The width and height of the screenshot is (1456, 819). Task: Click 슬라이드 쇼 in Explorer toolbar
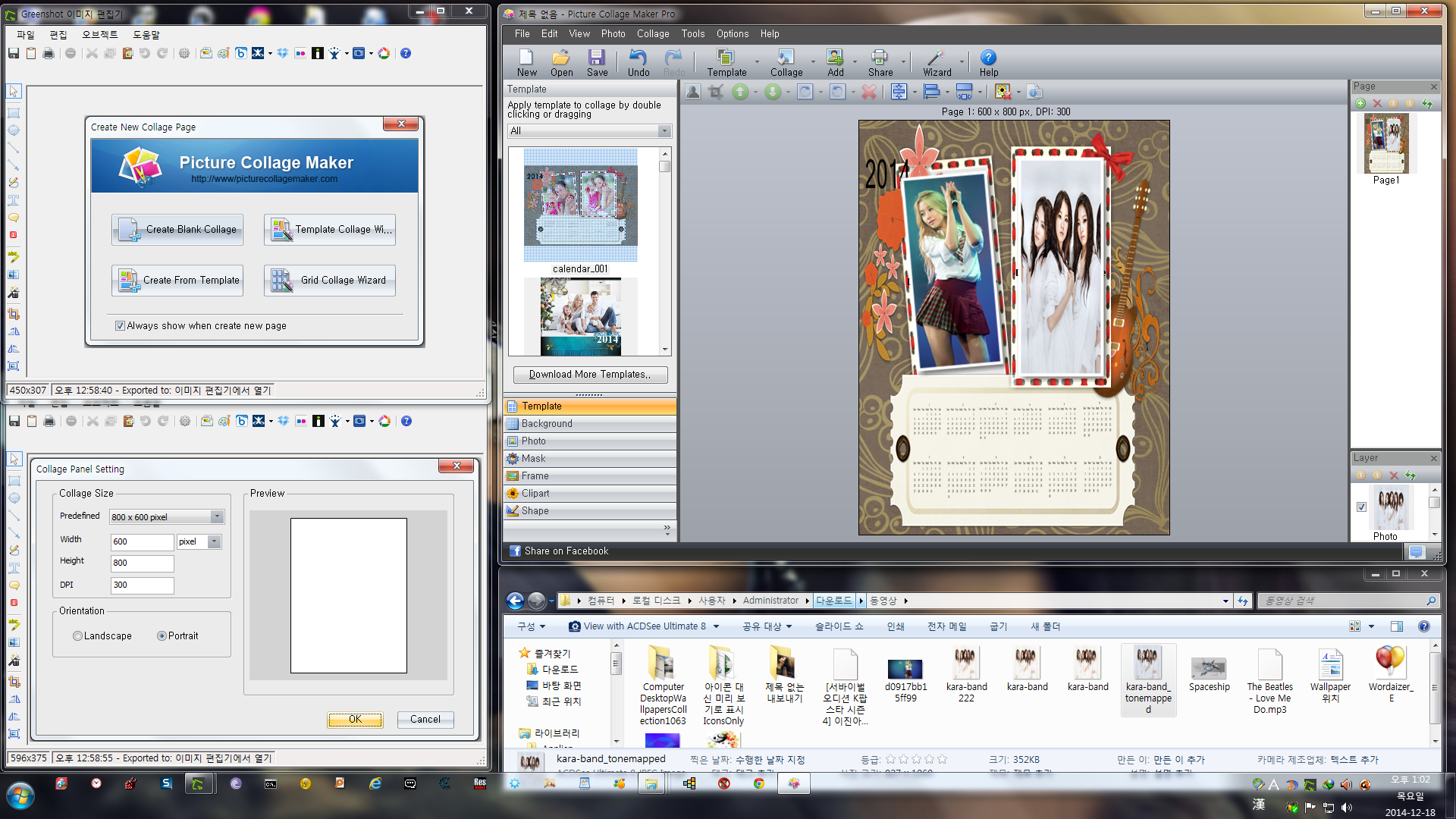(x=839, y=626)
